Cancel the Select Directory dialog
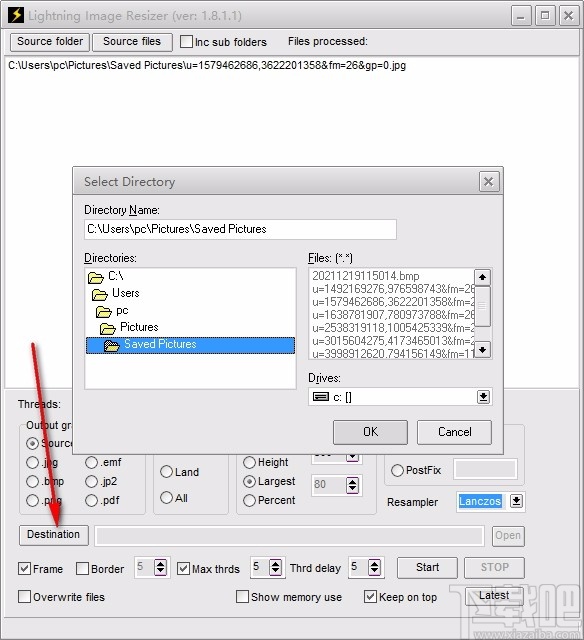Screen dimensions: 584x640 [x=454, y=432]
